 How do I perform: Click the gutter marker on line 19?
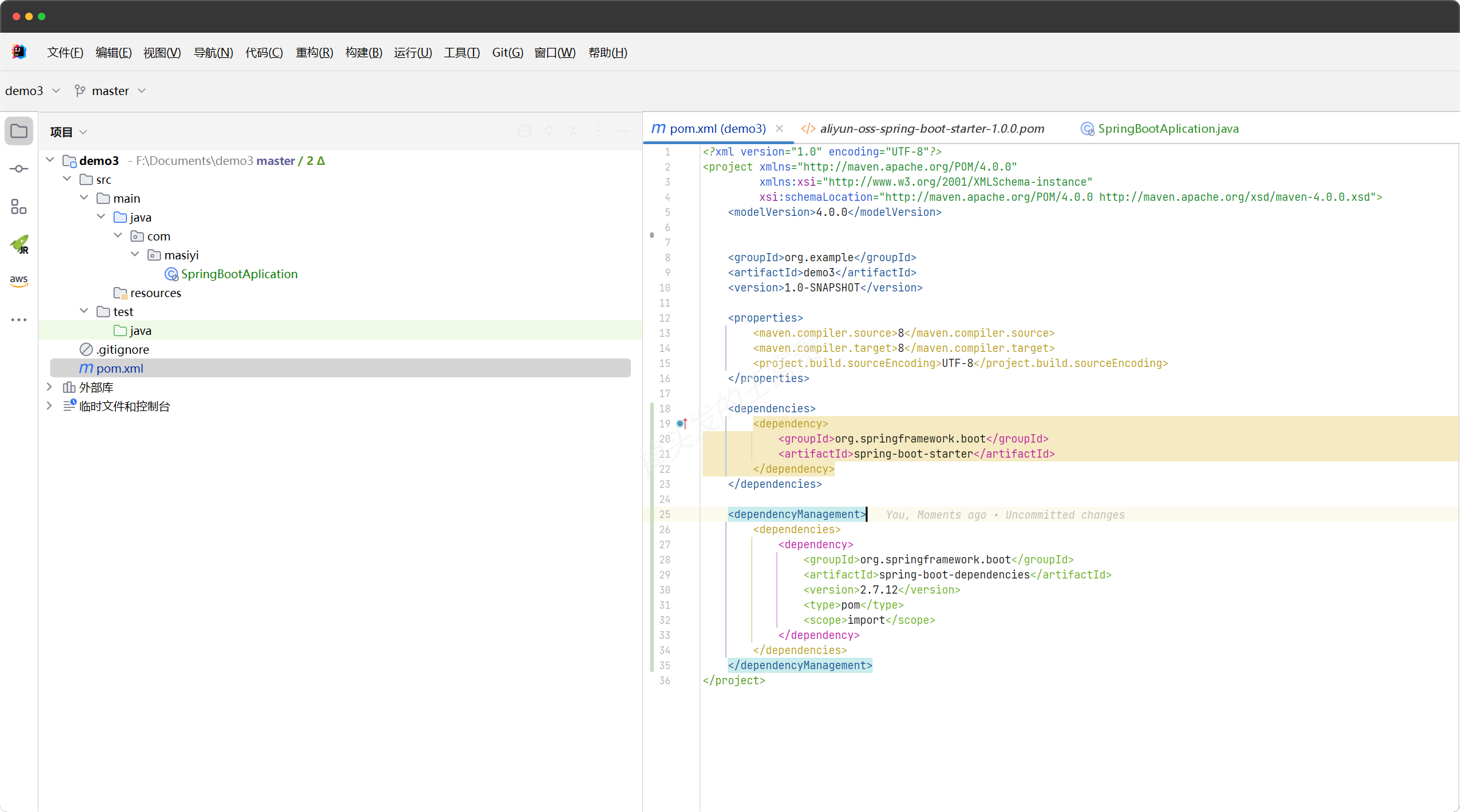681,424
